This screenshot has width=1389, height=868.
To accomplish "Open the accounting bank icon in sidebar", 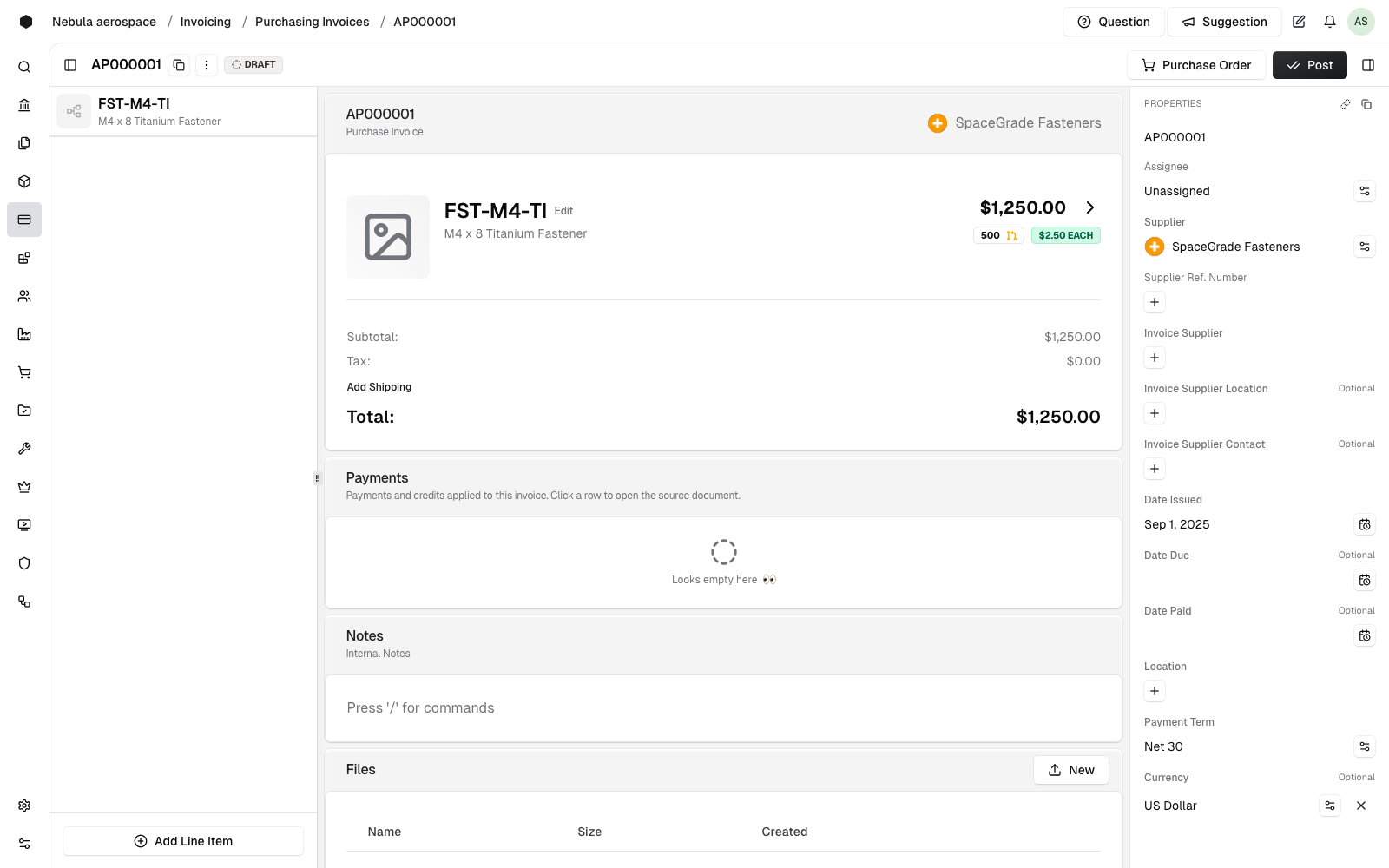I will 24,105.
